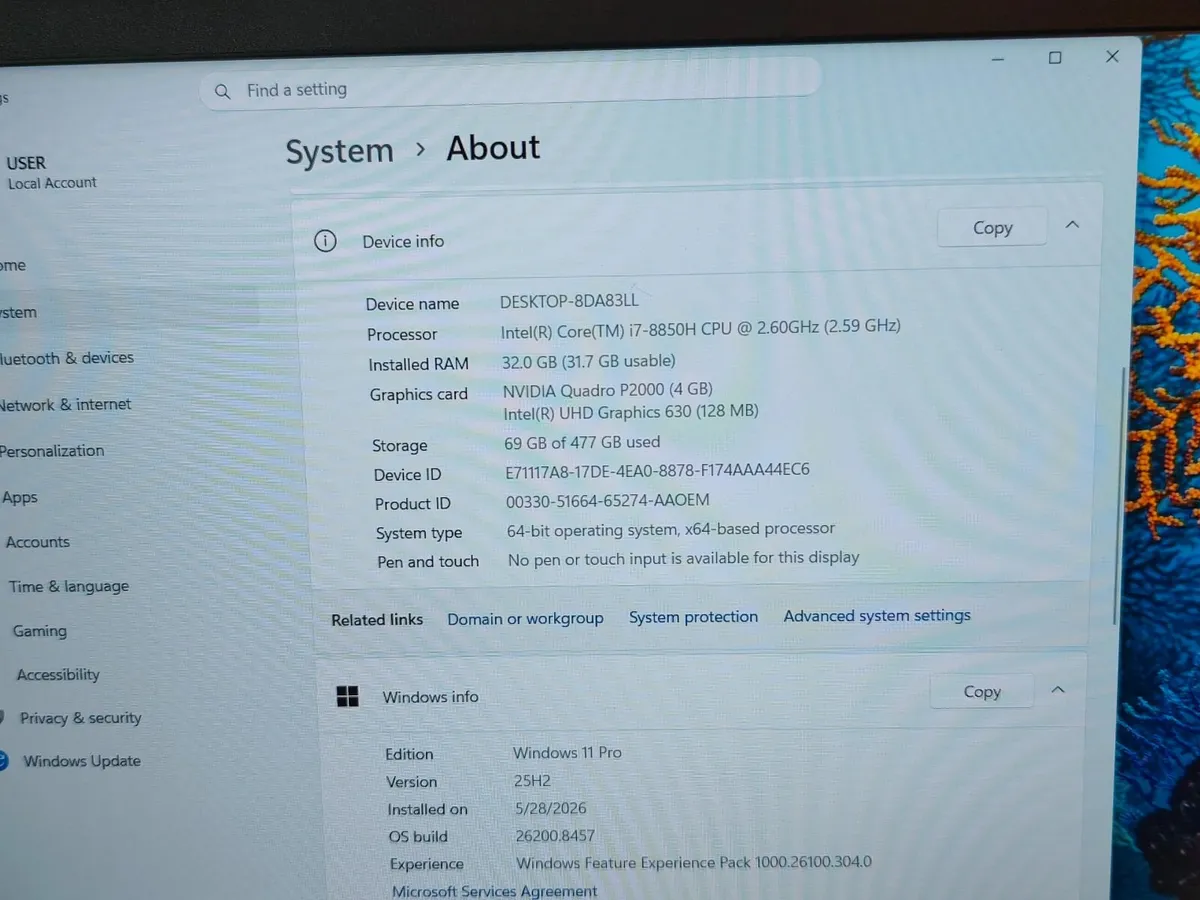Click the USER Local Account profile
1200x900 pixels.
[52, 172]
